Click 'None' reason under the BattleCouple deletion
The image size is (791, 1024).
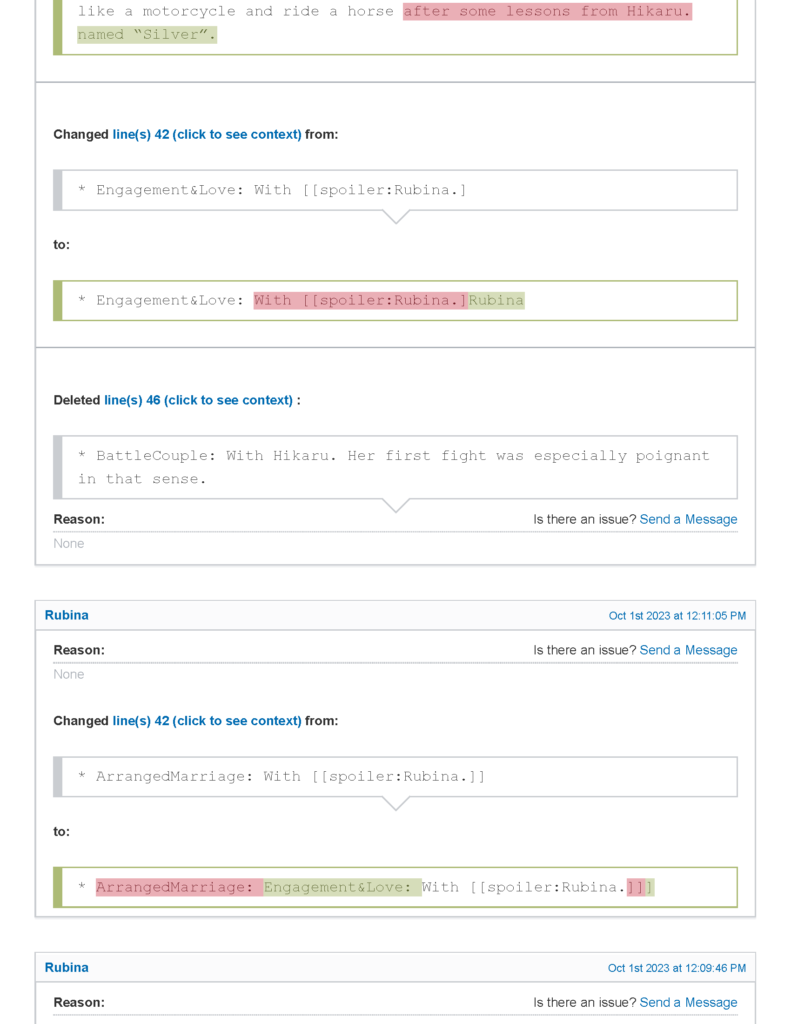[69, 543]
